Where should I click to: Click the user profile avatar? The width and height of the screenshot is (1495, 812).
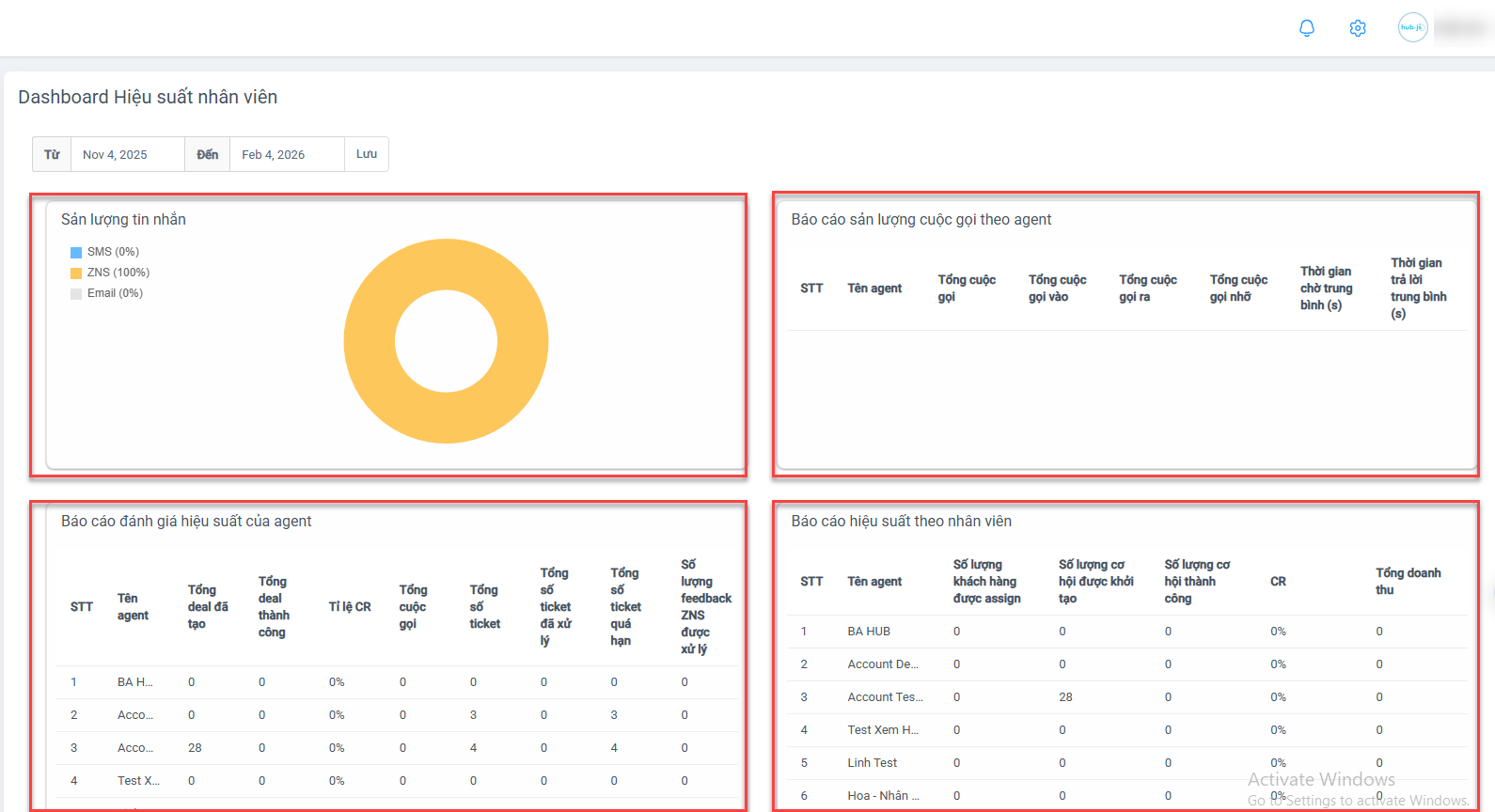coord(1412,27)
